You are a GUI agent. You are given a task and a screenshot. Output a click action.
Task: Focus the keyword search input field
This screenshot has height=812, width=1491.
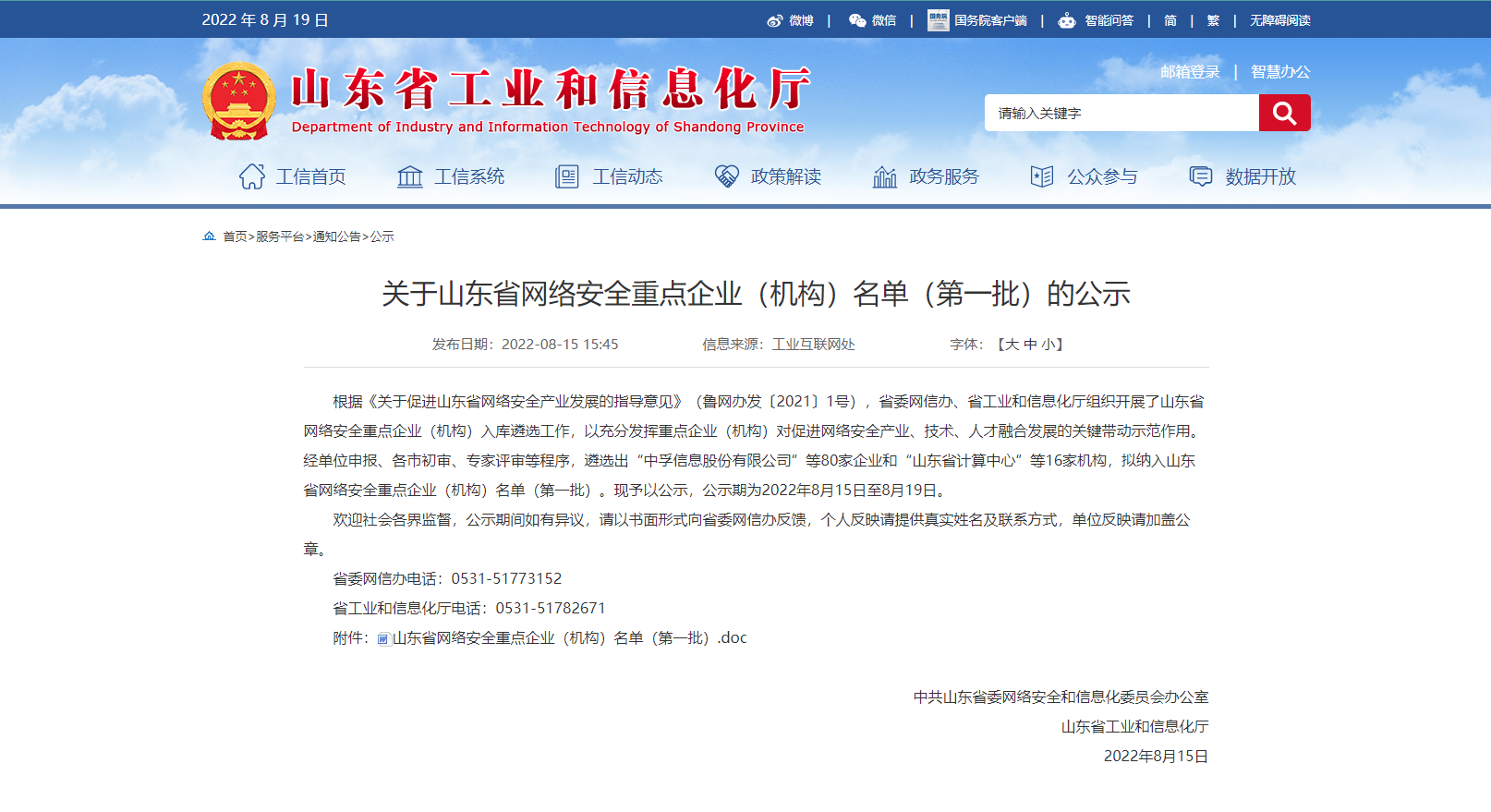(1121, 113)
